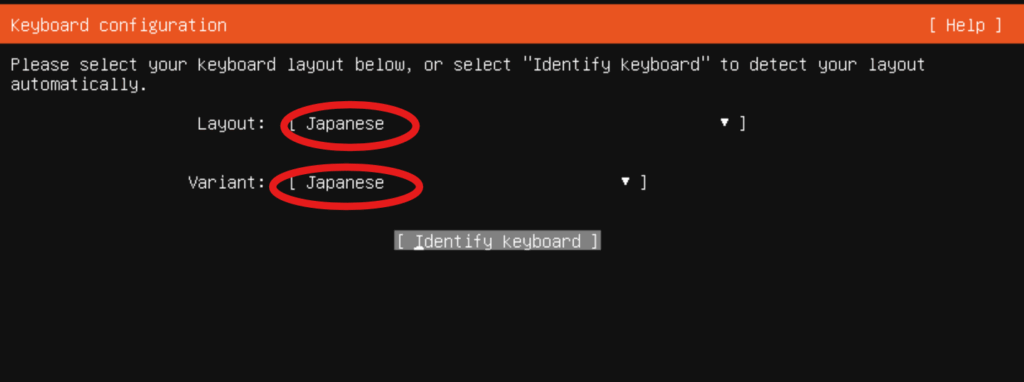Click the "Layout:" field label
The height and width of the screenshot is (382, 1024).
[x=232, y=123]
